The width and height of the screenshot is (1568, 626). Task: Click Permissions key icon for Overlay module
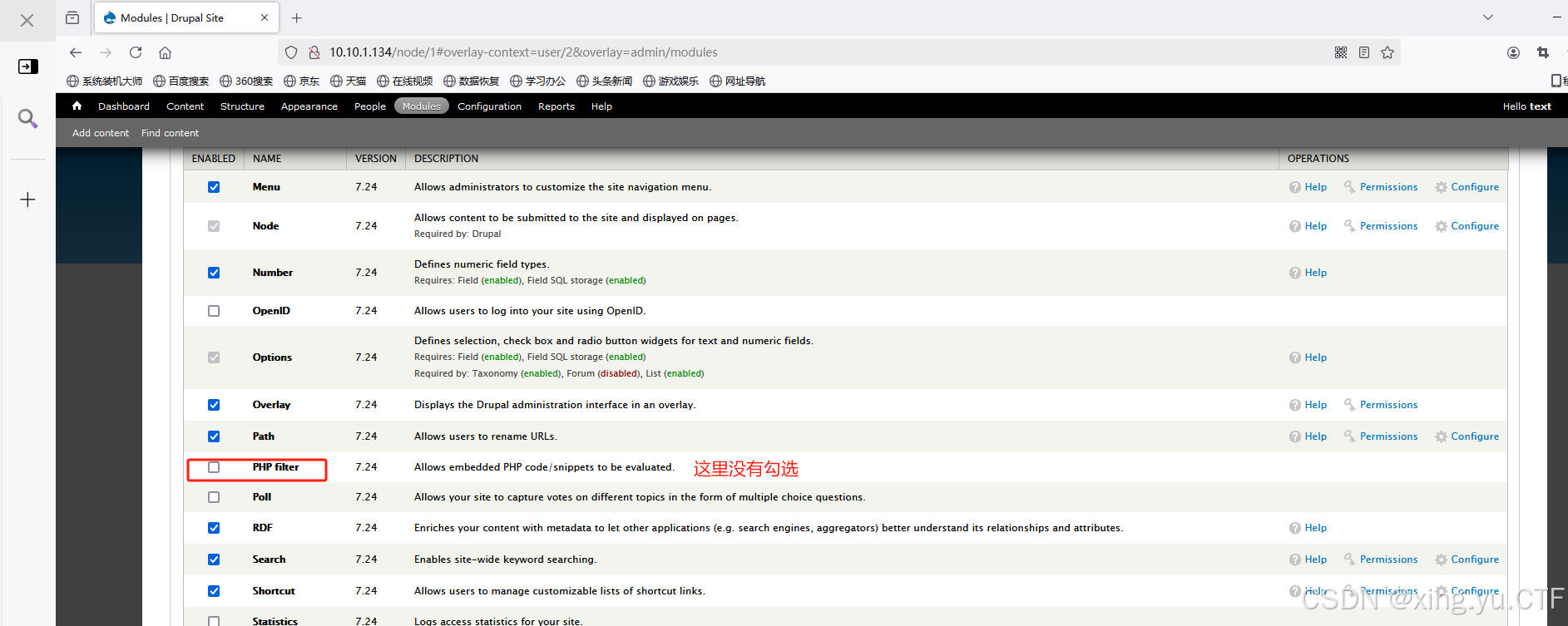[1350, 405]
